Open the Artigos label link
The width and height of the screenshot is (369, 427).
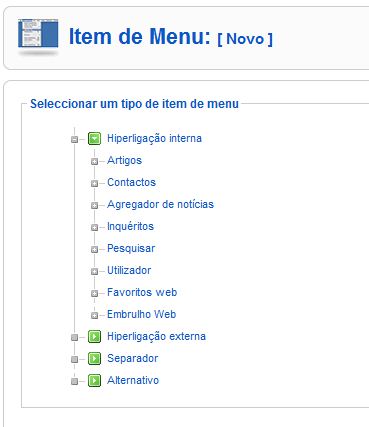(124, 161)
